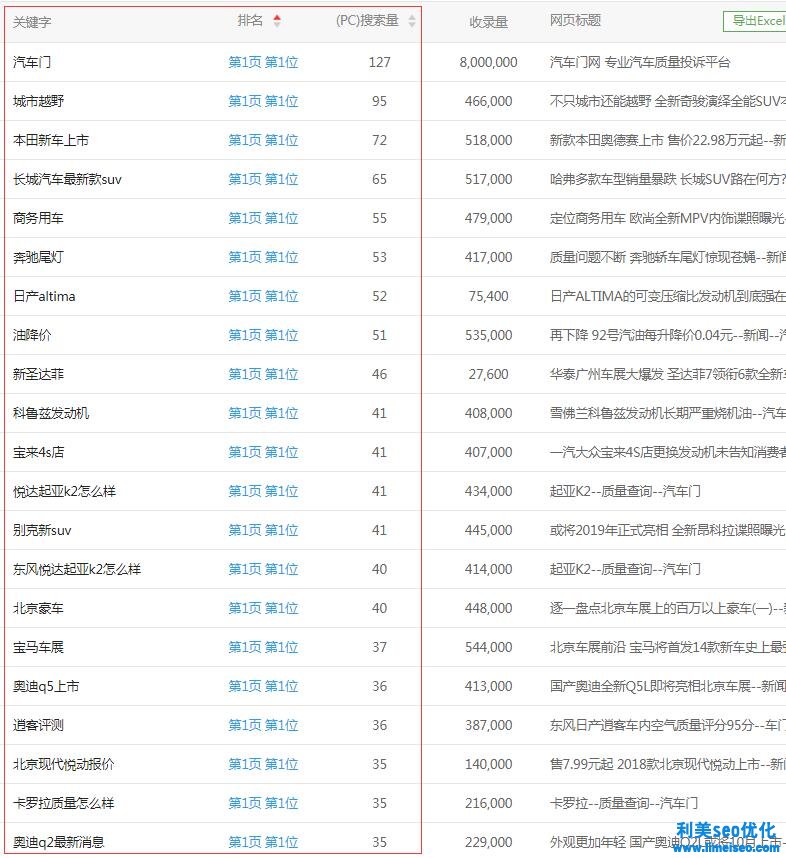Click index count 544,000

tap(488, 647)
